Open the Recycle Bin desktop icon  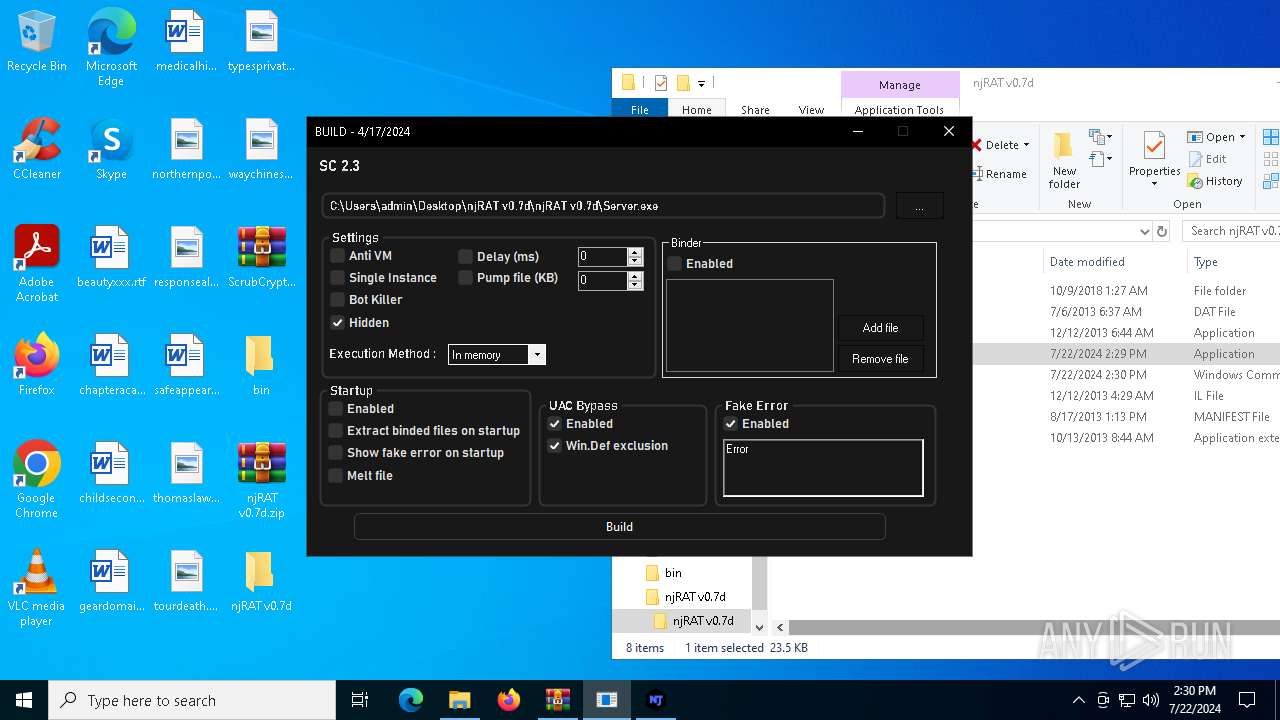[37, 42]
